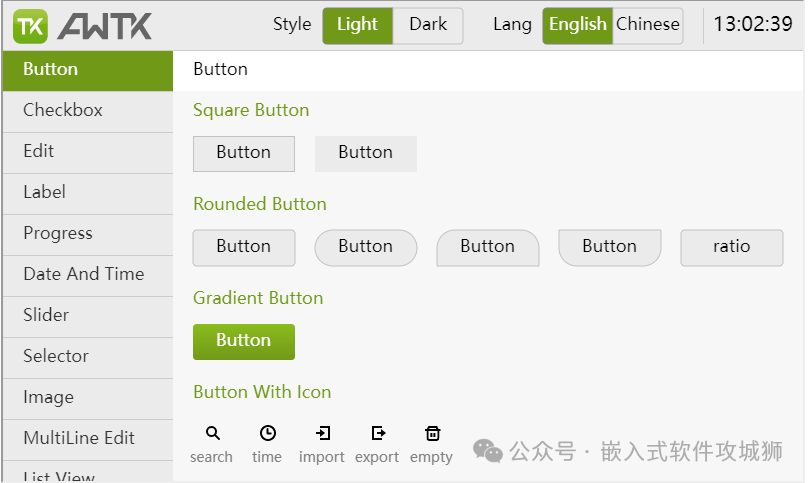
Task: Select the Button tab in sidebar
Action: click(x=88, y=71)
